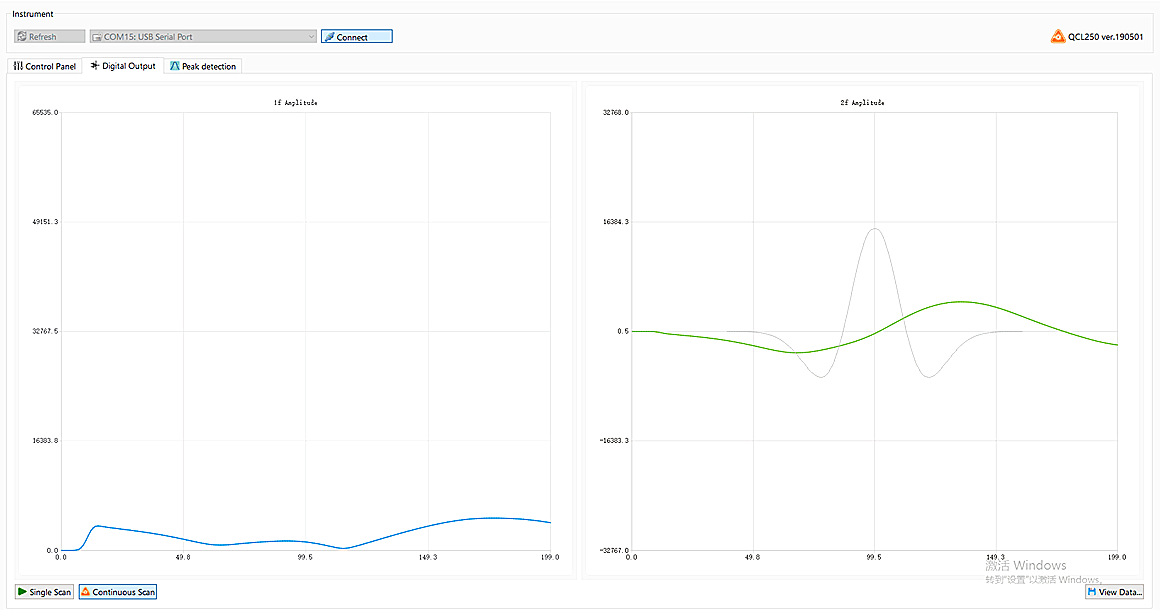Click the Digital Output tab icon
The width and height of the screenshot is (1160, 610).
click(x=95, y=66)
